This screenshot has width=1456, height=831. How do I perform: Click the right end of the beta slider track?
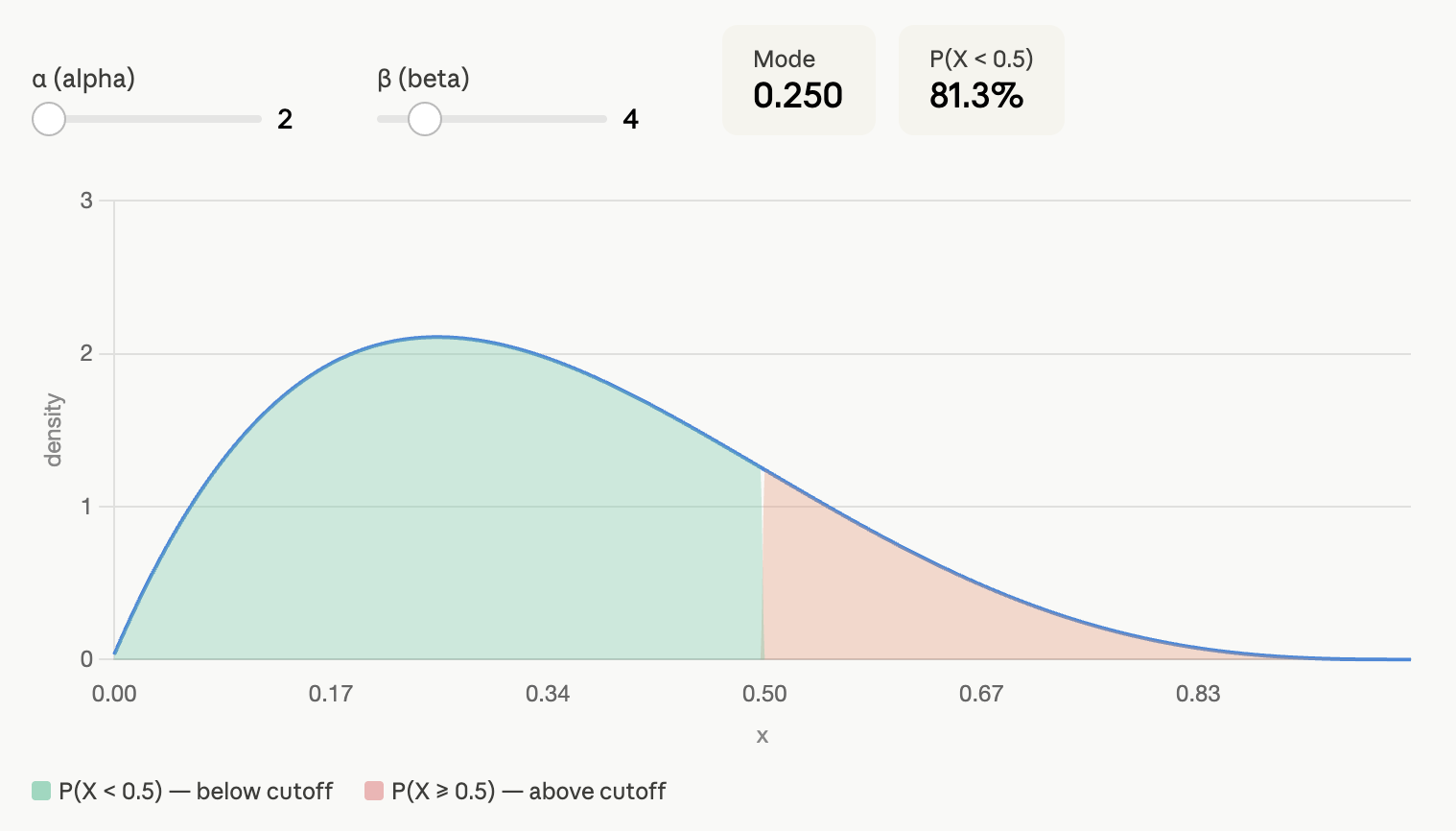tap(603, 119)
